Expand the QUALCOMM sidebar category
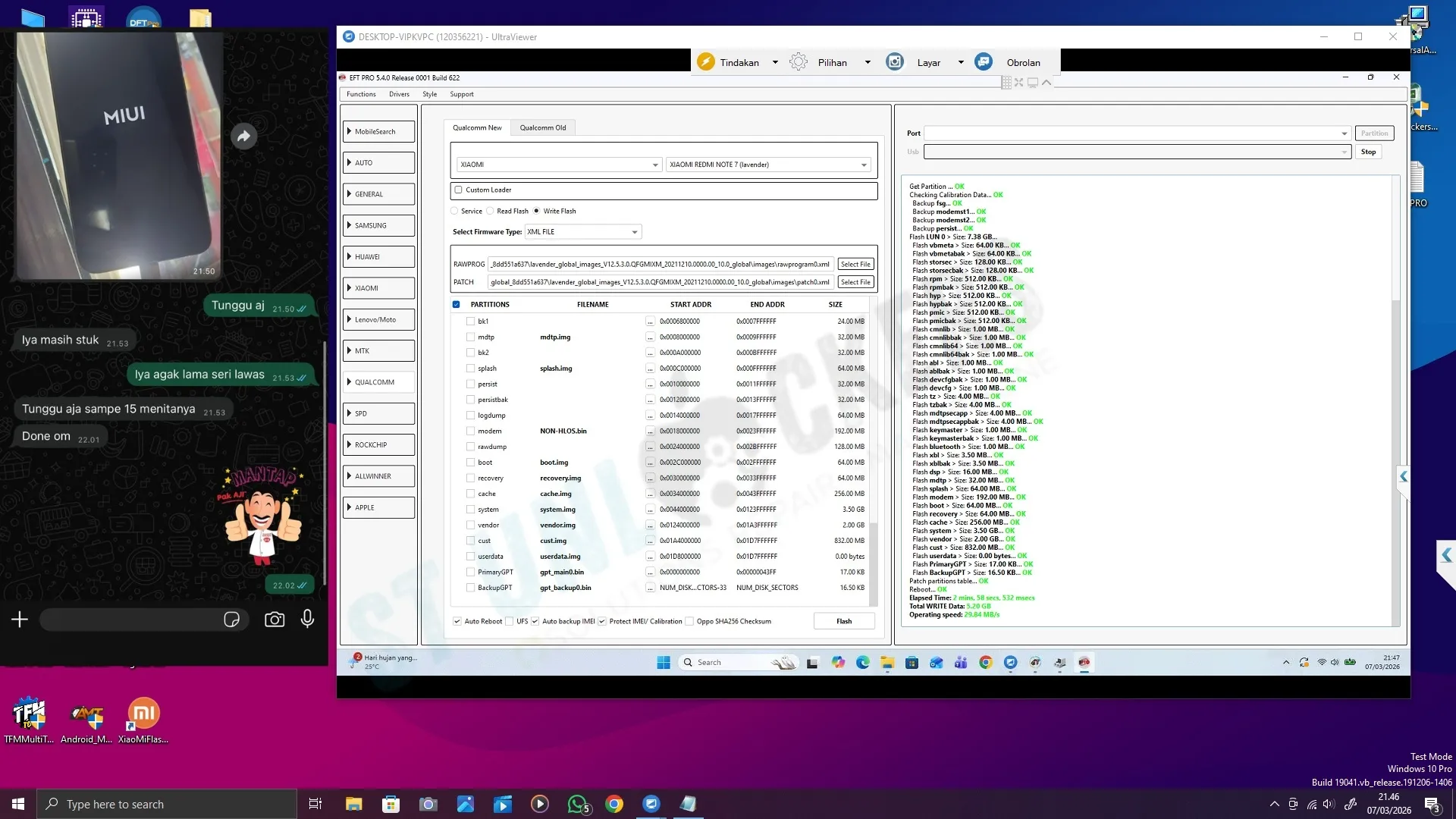This screenshot has width=1456, height=819. pos(378,382)
